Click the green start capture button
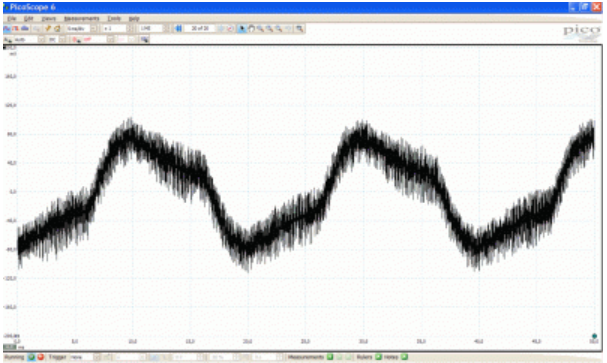This screenshot has height=363, width=607. (32, 357)
